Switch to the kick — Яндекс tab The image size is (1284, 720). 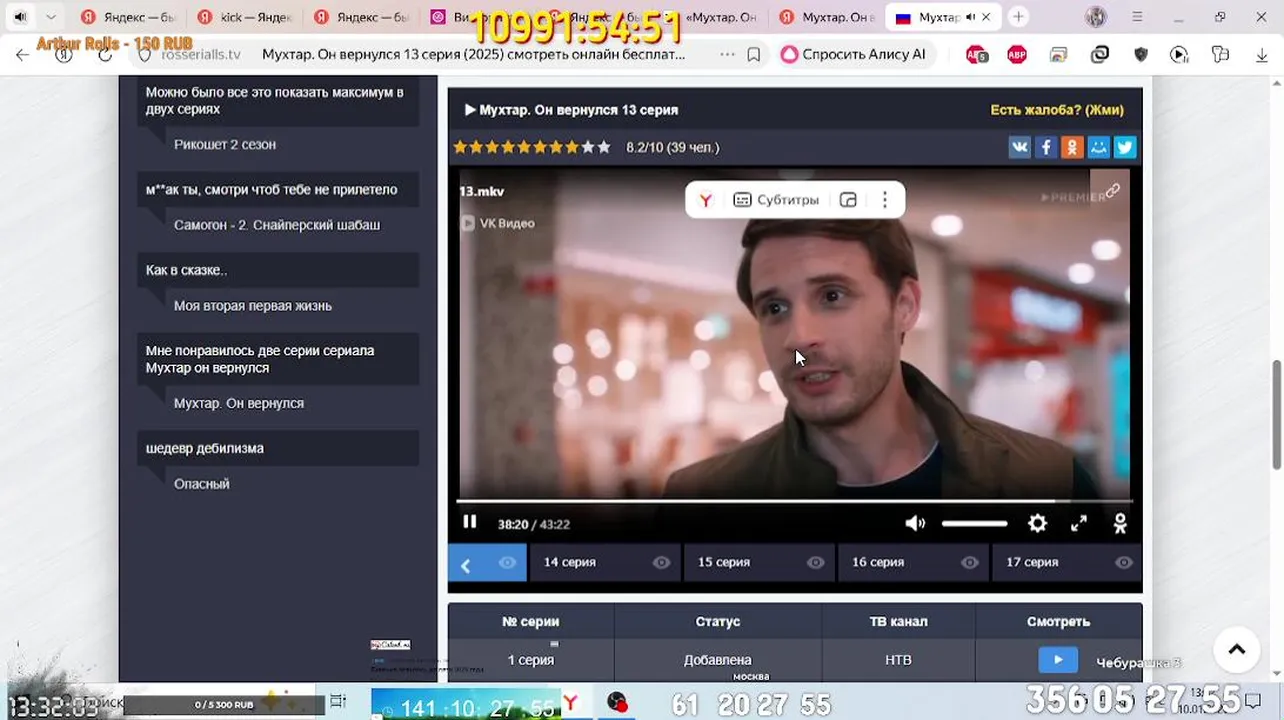point(245,17)
